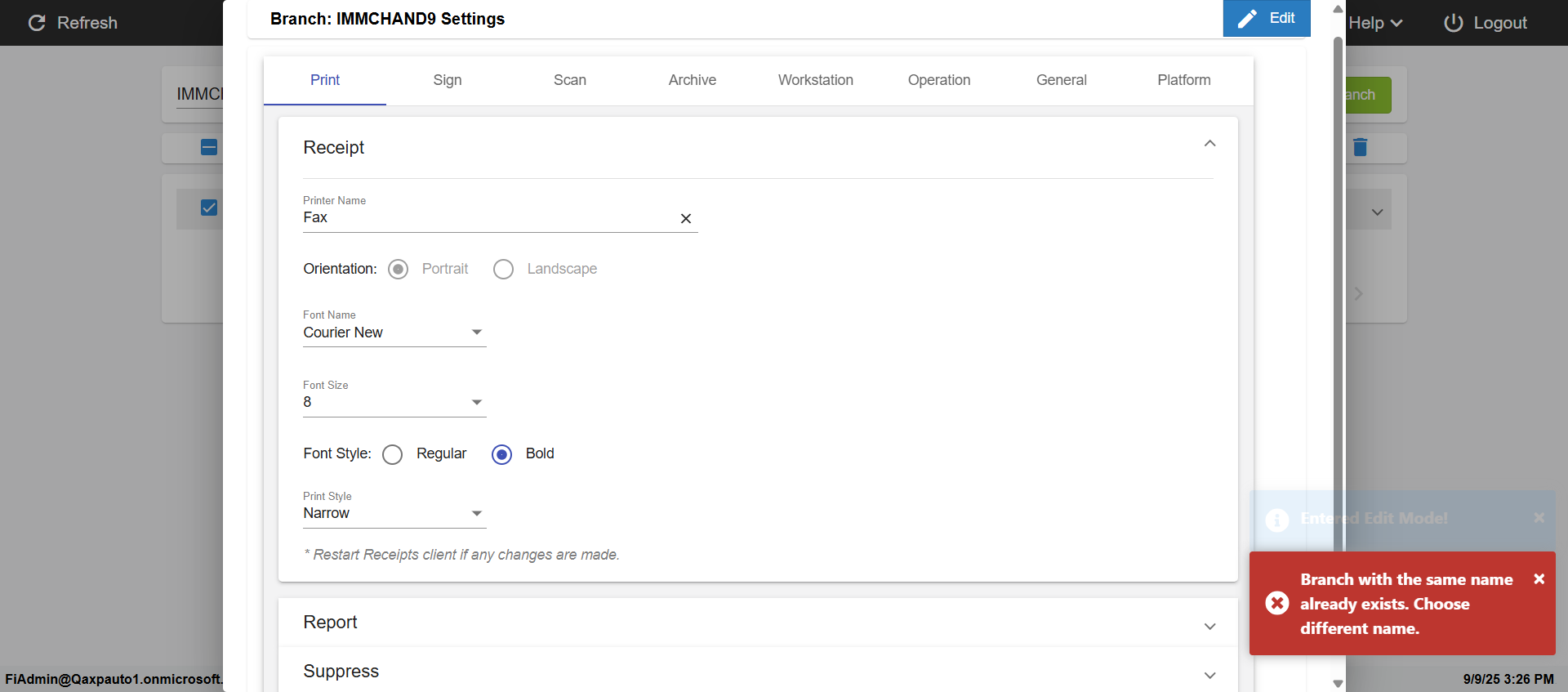The height and width of the screenshot is (692, 1568).
Task: Click the pencil Edit button
Action: click(x=1266, y=18)
